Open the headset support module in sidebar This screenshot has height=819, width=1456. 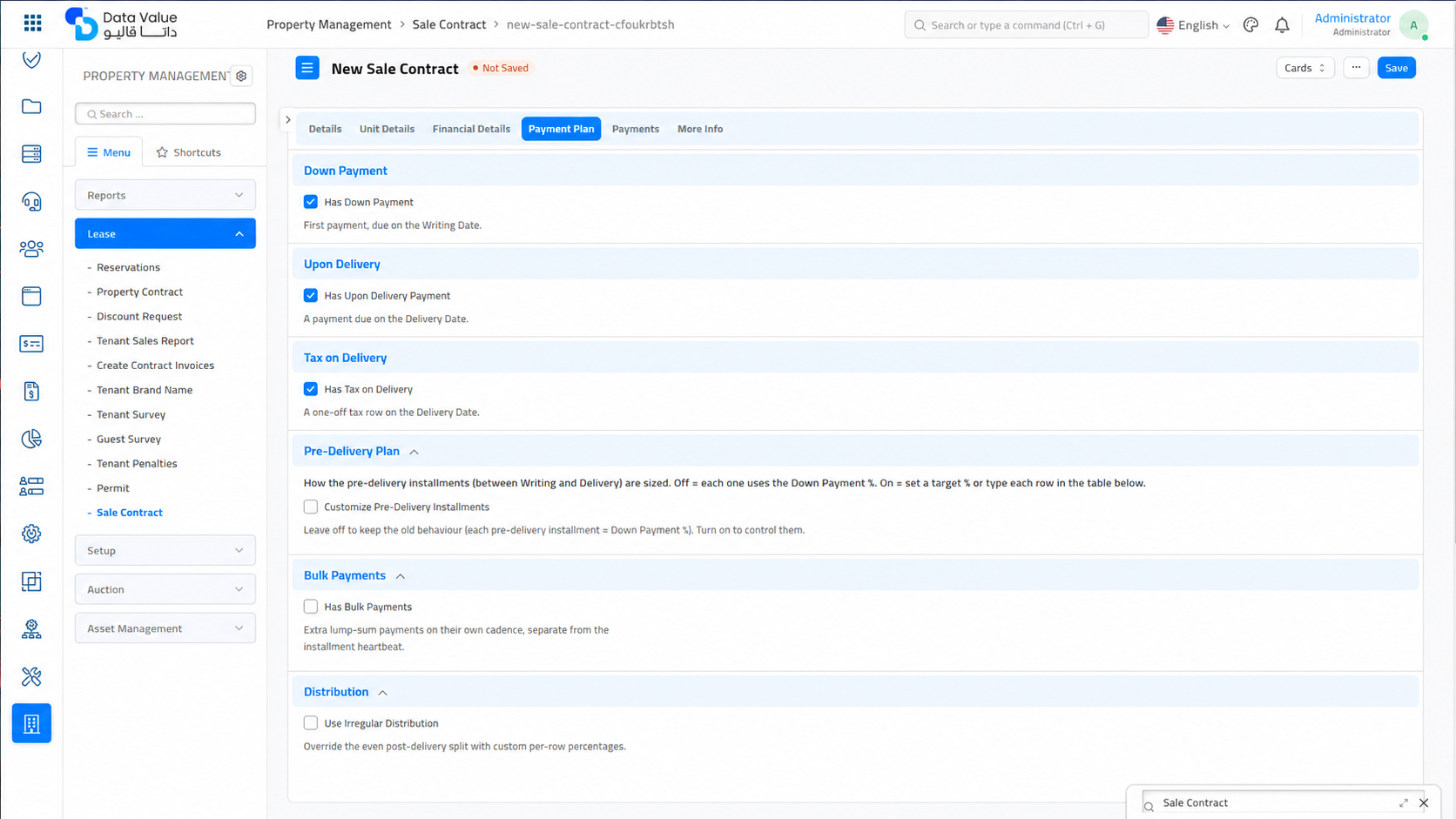click(x=31, y=202)
